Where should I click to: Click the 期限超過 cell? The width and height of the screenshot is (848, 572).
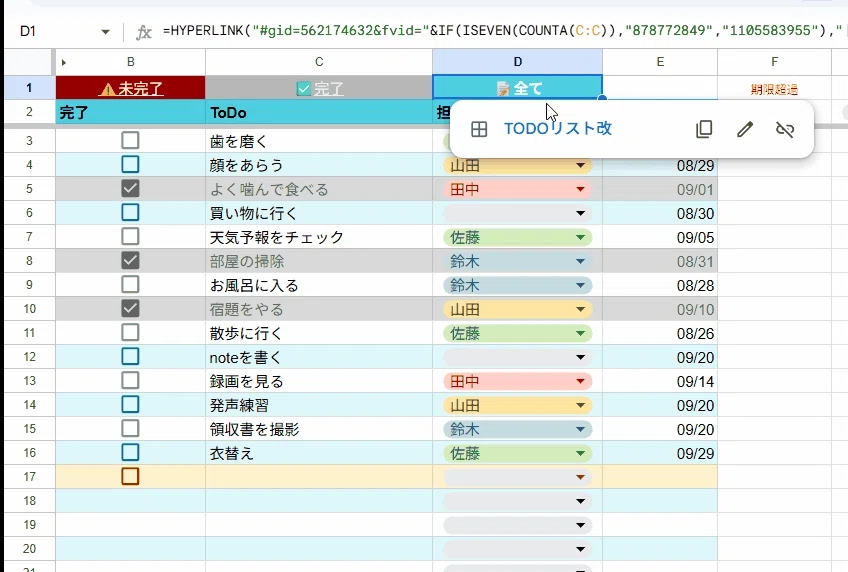click(x=774, y=89)
